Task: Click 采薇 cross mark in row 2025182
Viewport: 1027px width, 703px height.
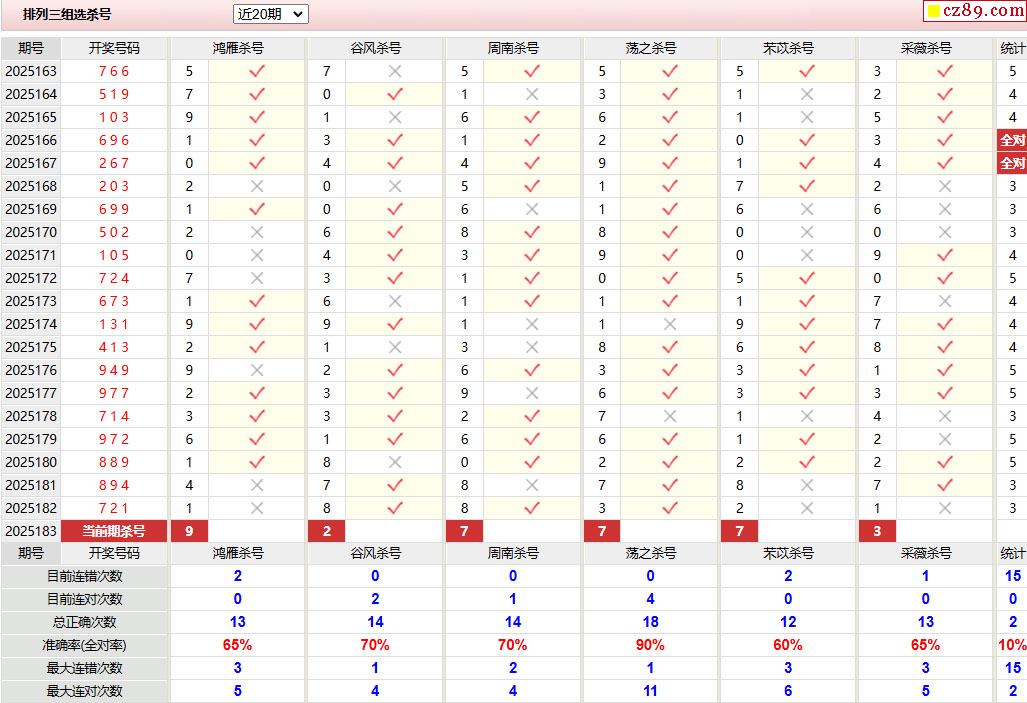Action: [944, 508]
